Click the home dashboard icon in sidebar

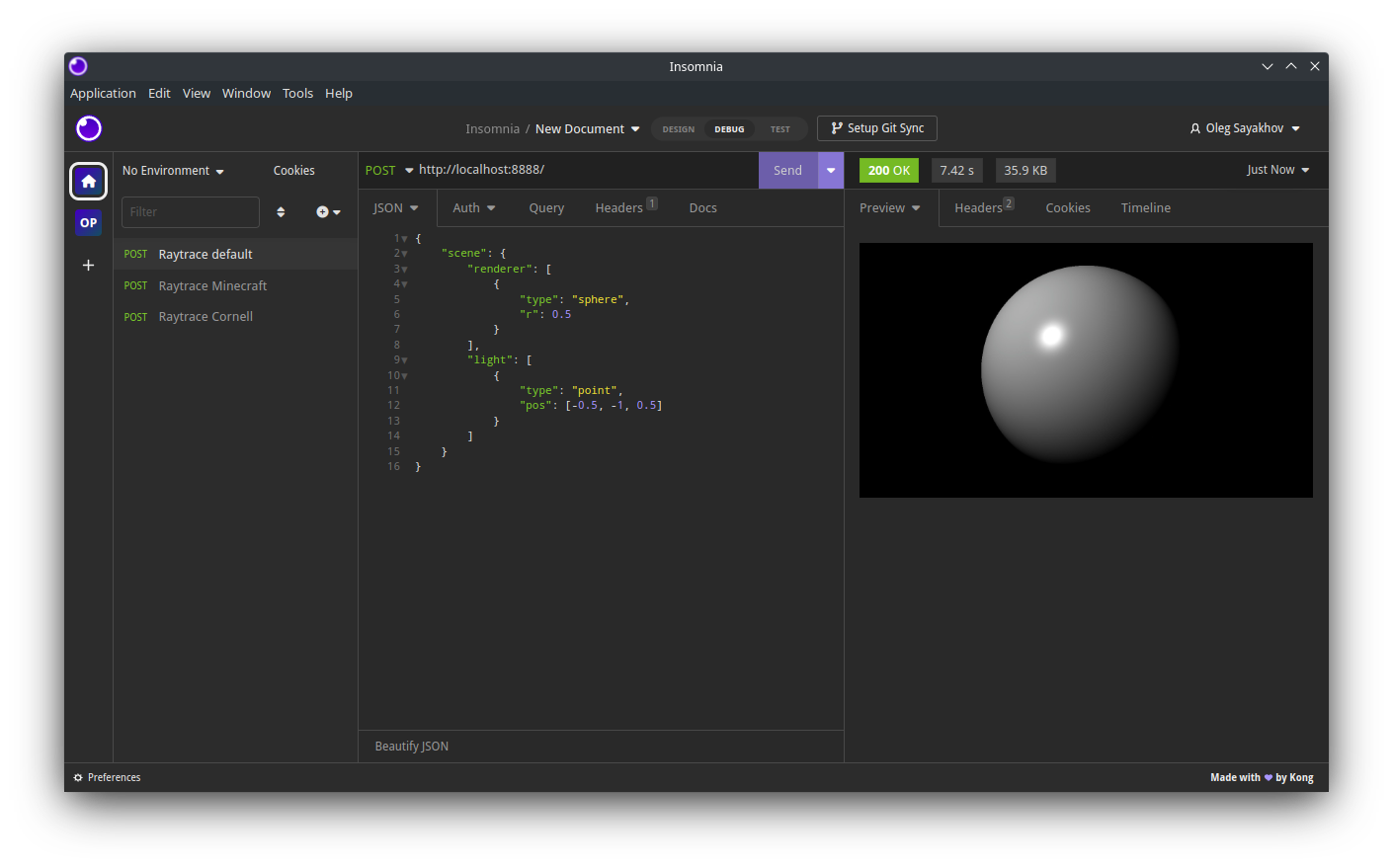pos(88,181)
